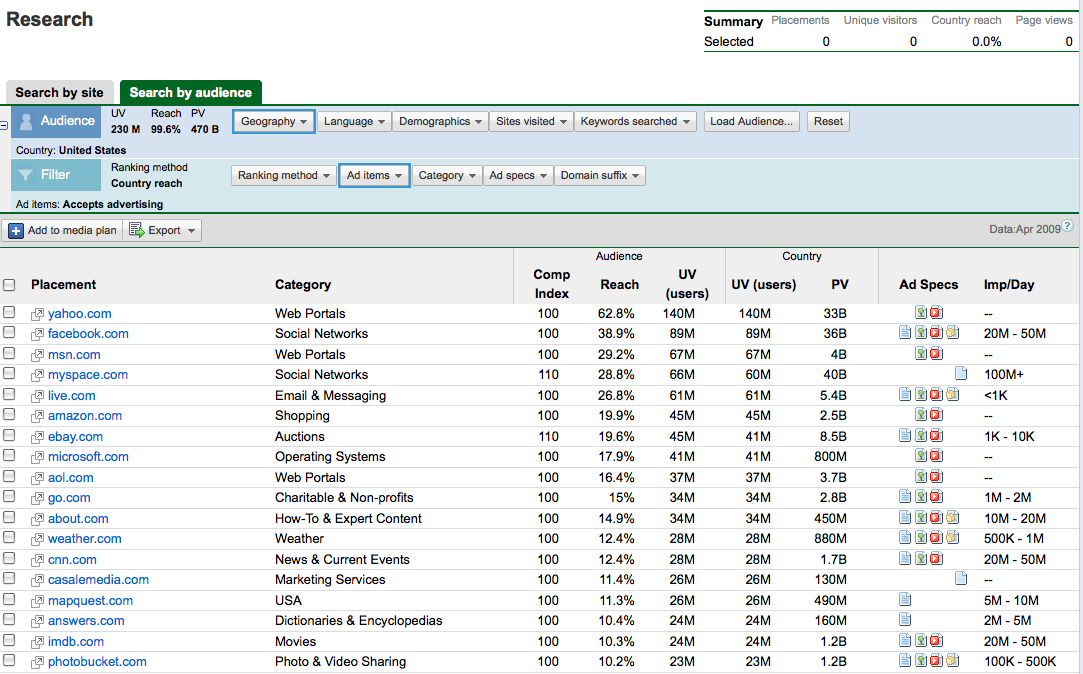Open the Demographics dropdown
This screenshot has width=1083, height=674.
pos(439,122)
